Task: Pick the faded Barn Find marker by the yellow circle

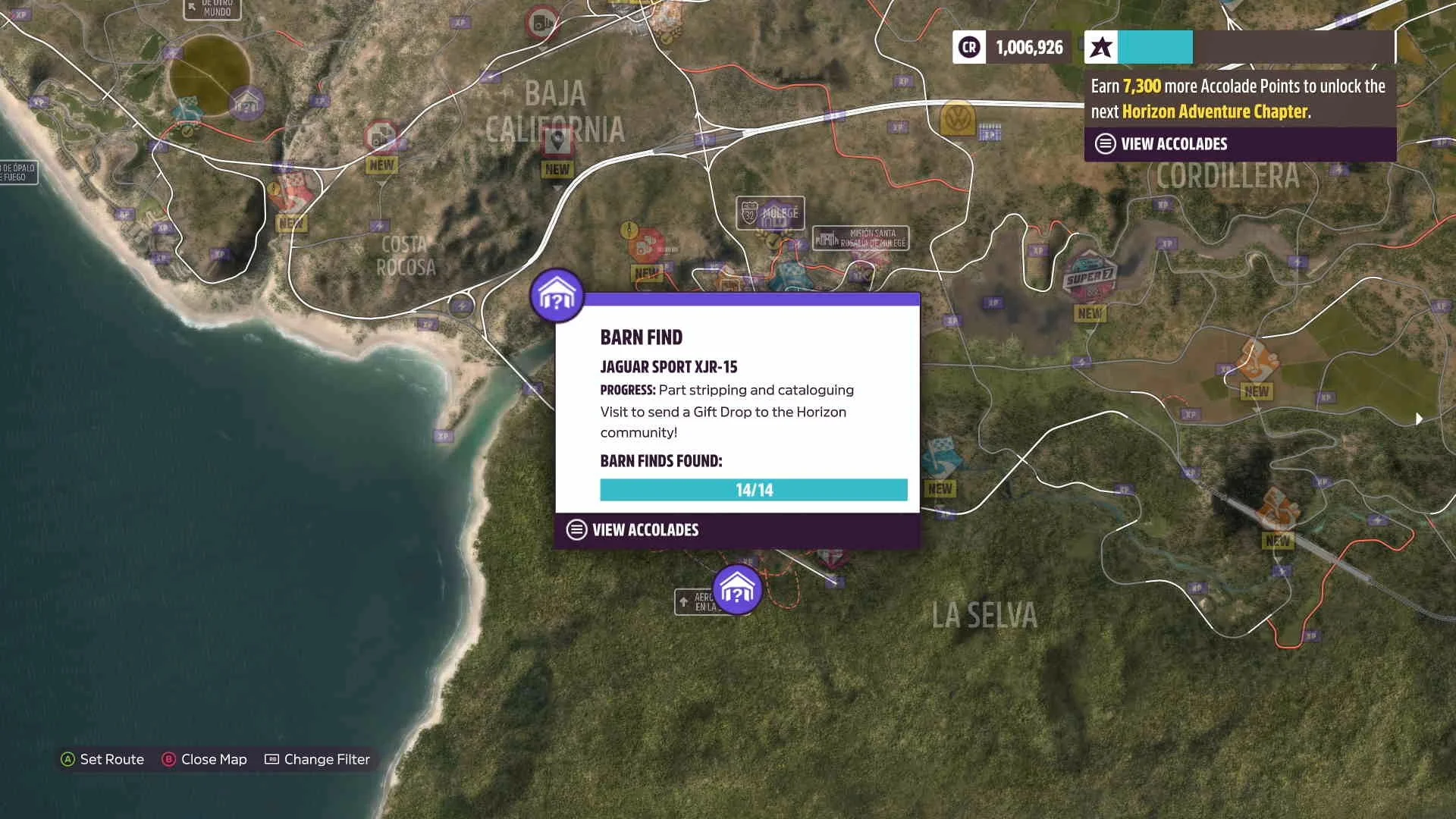Action: (x=246, y=103)
